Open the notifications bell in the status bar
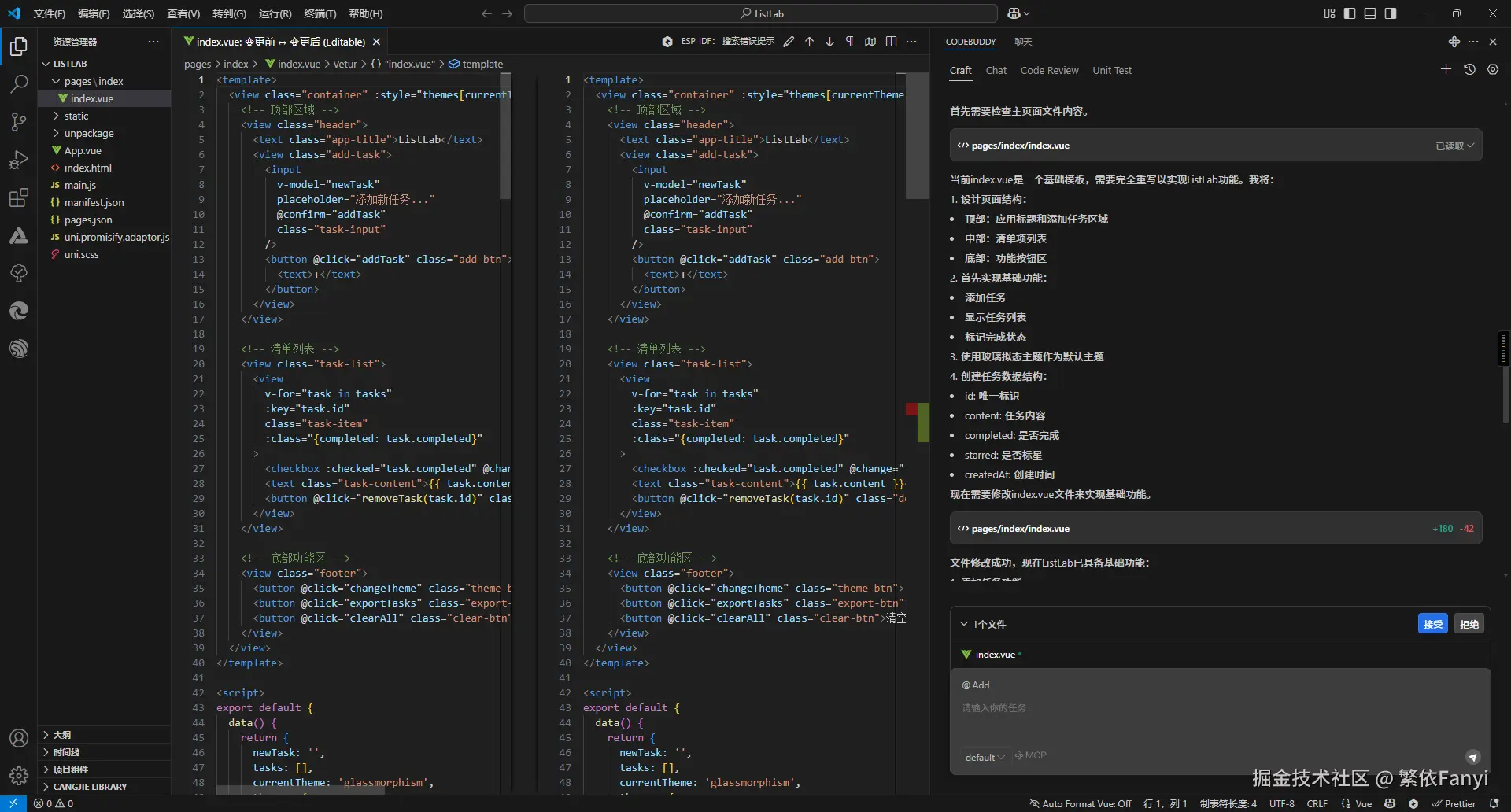This screenshot has width=1511, height=812. [x=1494, y=803]
